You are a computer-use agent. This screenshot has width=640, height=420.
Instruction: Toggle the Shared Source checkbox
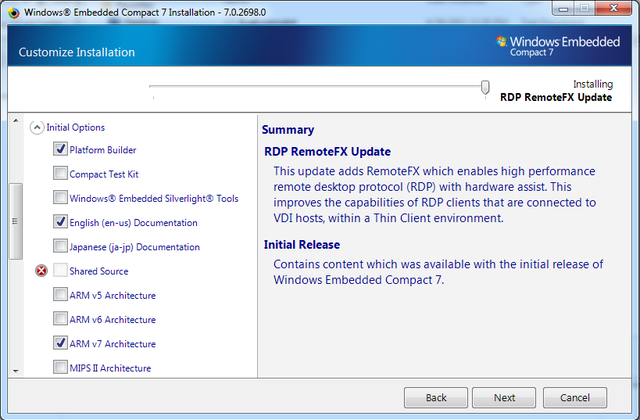click(60, 270)
